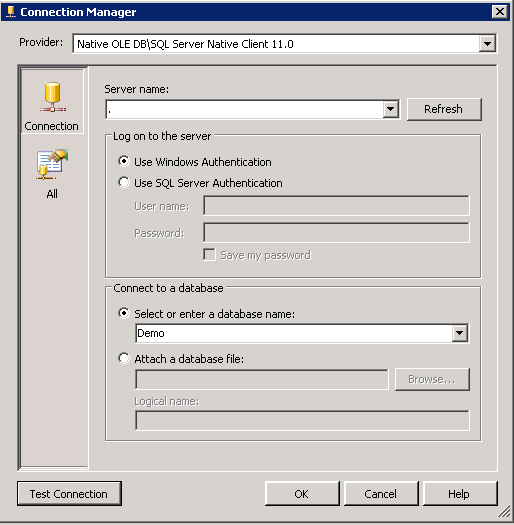The width and height of the screenshot is (514, 525).
Task: Click the window resize grip corner
Action: 504,512
